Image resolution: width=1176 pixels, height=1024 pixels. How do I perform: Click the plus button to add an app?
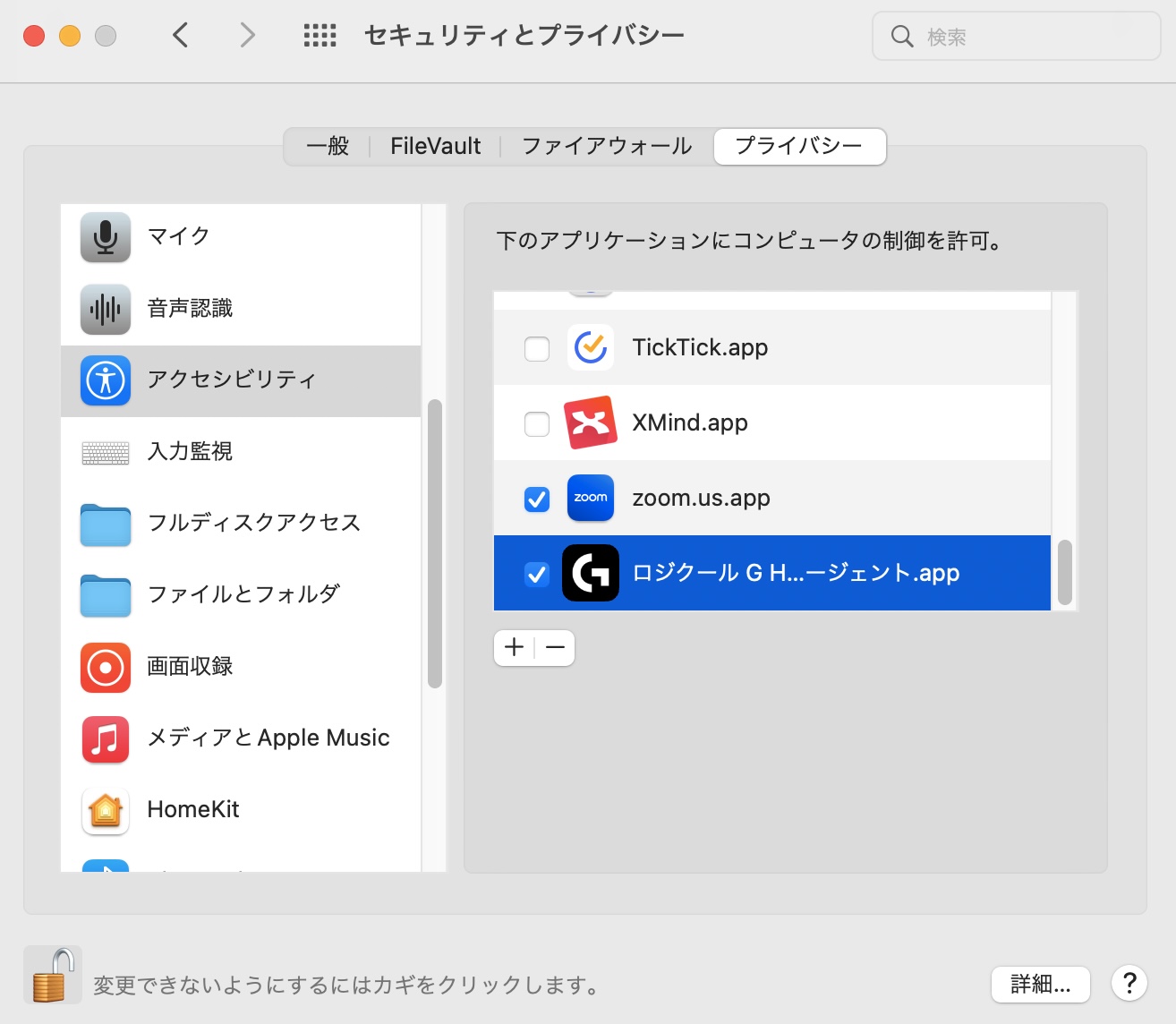tap(515, 647)
